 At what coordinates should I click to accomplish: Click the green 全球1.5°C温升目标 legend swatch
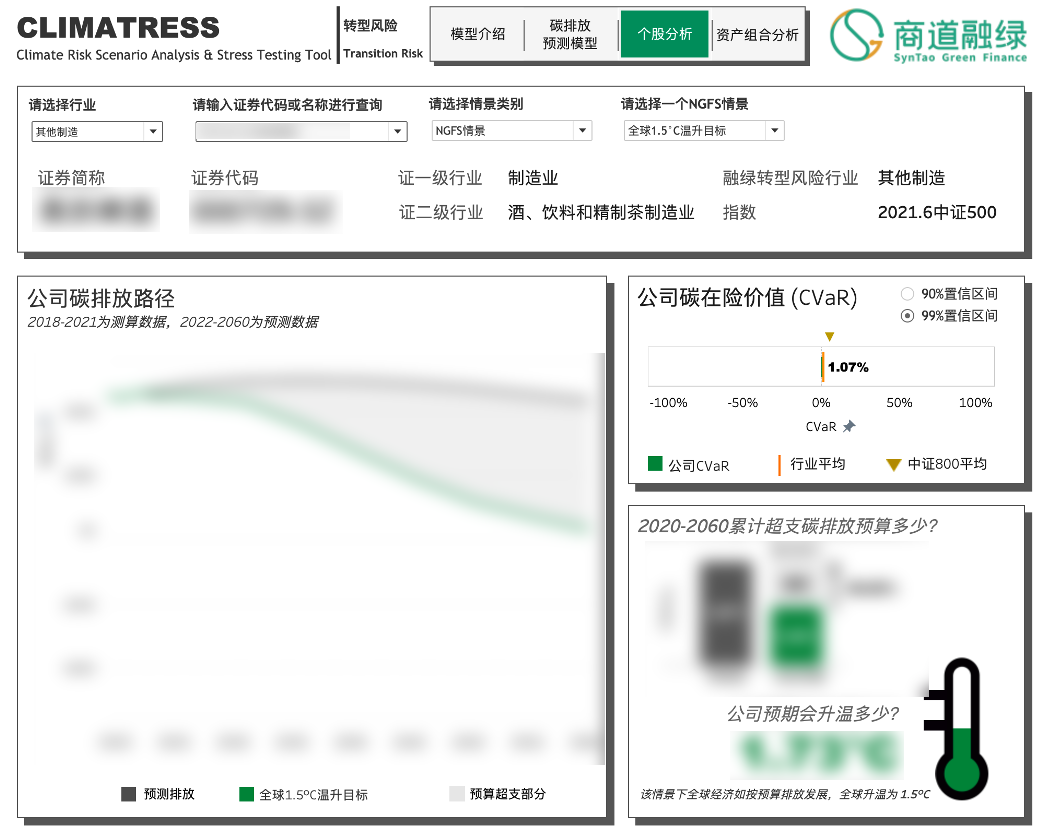tap(246, 794)
